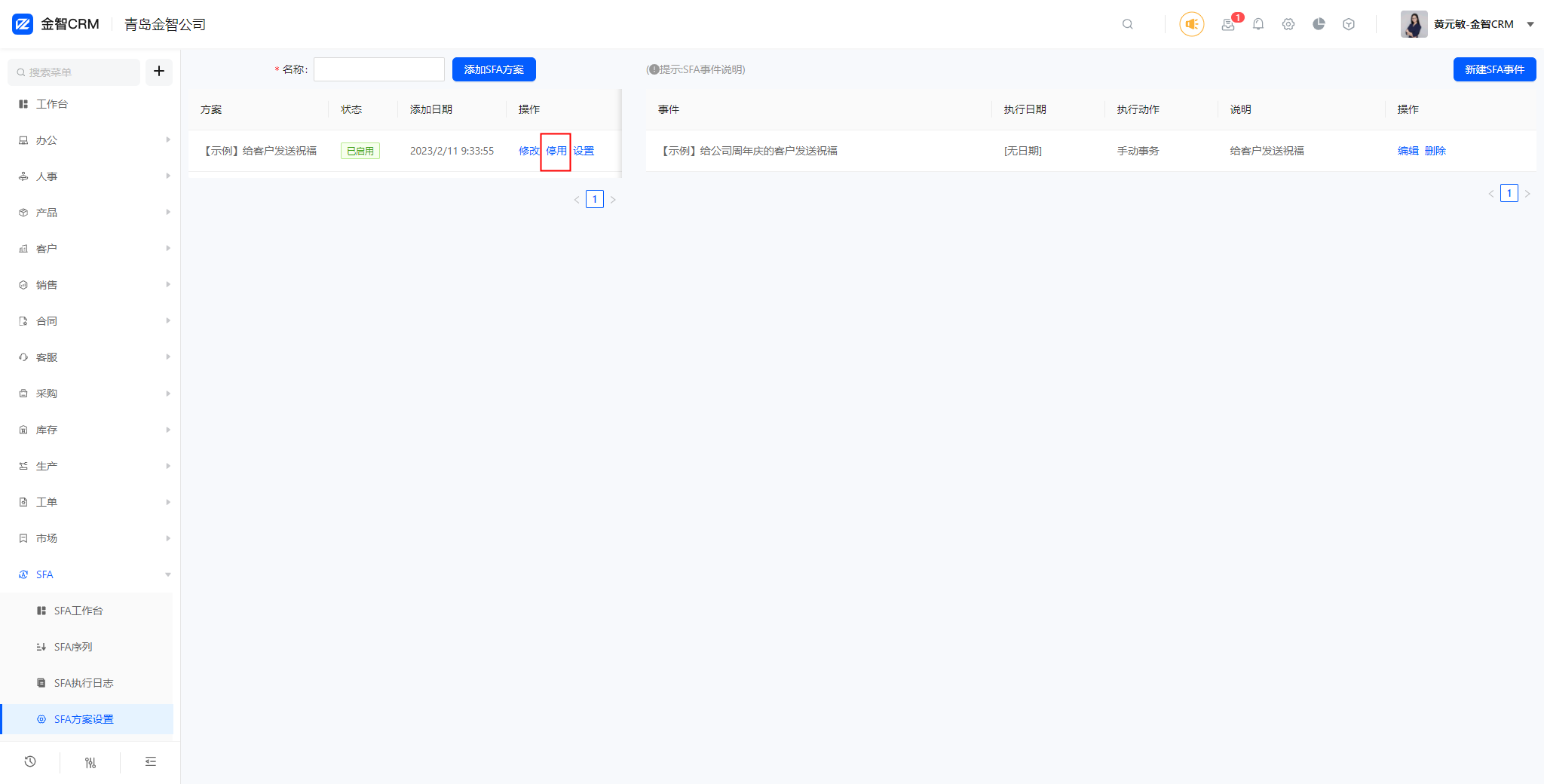This screenshot has width=1544, height=784.
Task: Open SFA序列 submenu item
Action: pyautogui.click(x=87, y=647)
